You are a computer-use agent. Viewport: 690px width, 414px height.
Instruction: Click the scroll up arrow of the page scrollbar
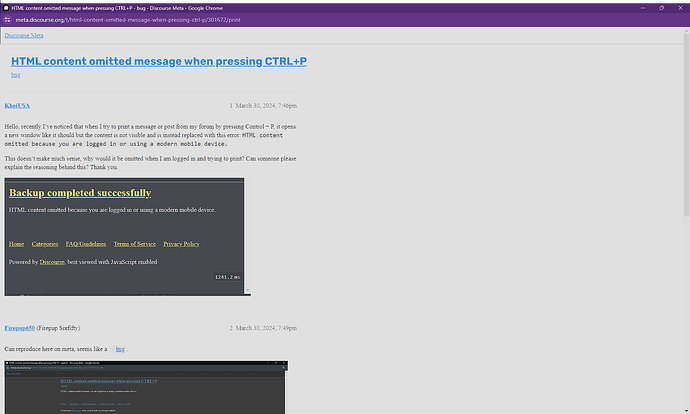(x=686, y=31)
